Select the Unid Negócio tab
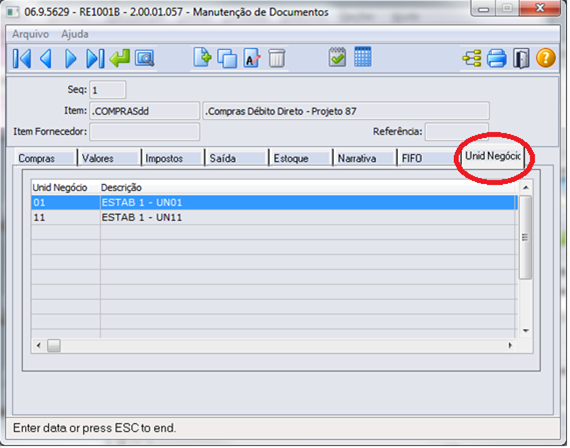This screenshot has width=570, height=448. (x=493, y=156)
